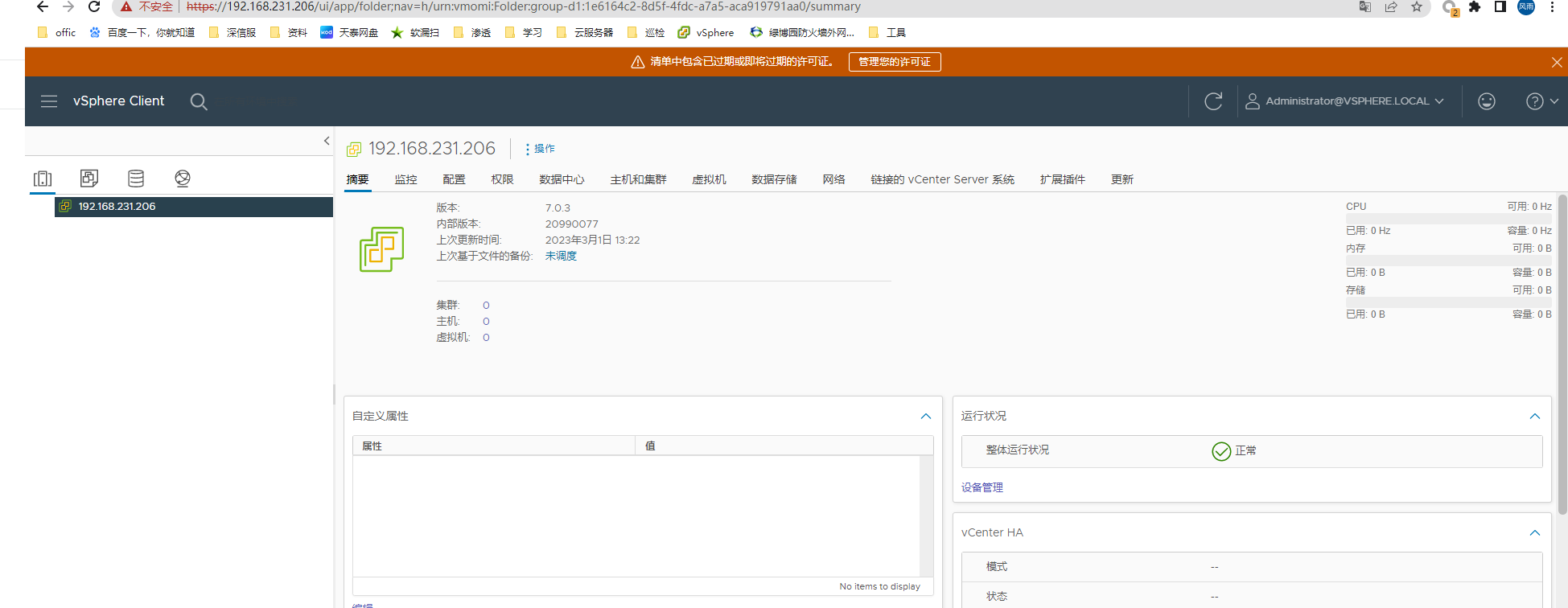1568x608 pixels.
Task: Open the 链接的 vCenter Server 系统 tab
Action: (942, 179)
